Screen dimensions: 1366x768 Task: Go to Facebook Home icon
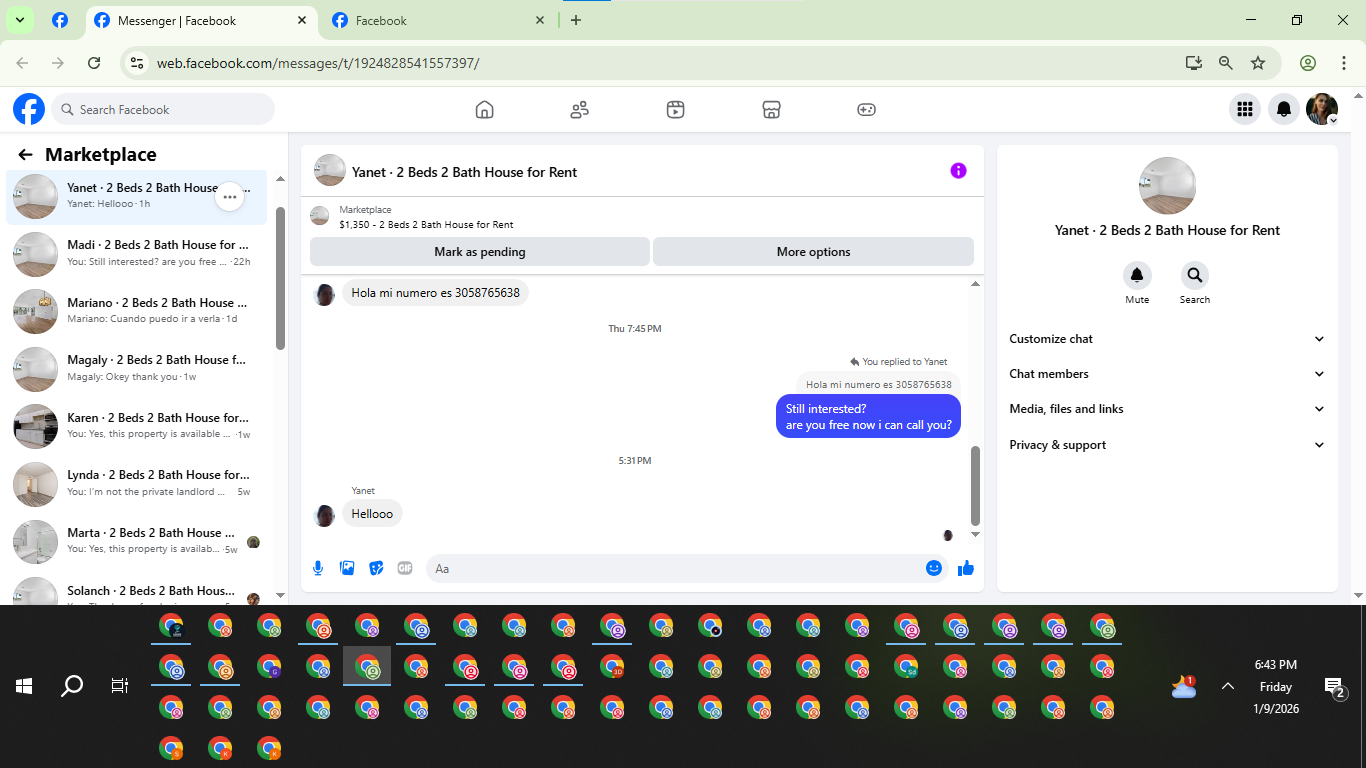pos(485,110)
